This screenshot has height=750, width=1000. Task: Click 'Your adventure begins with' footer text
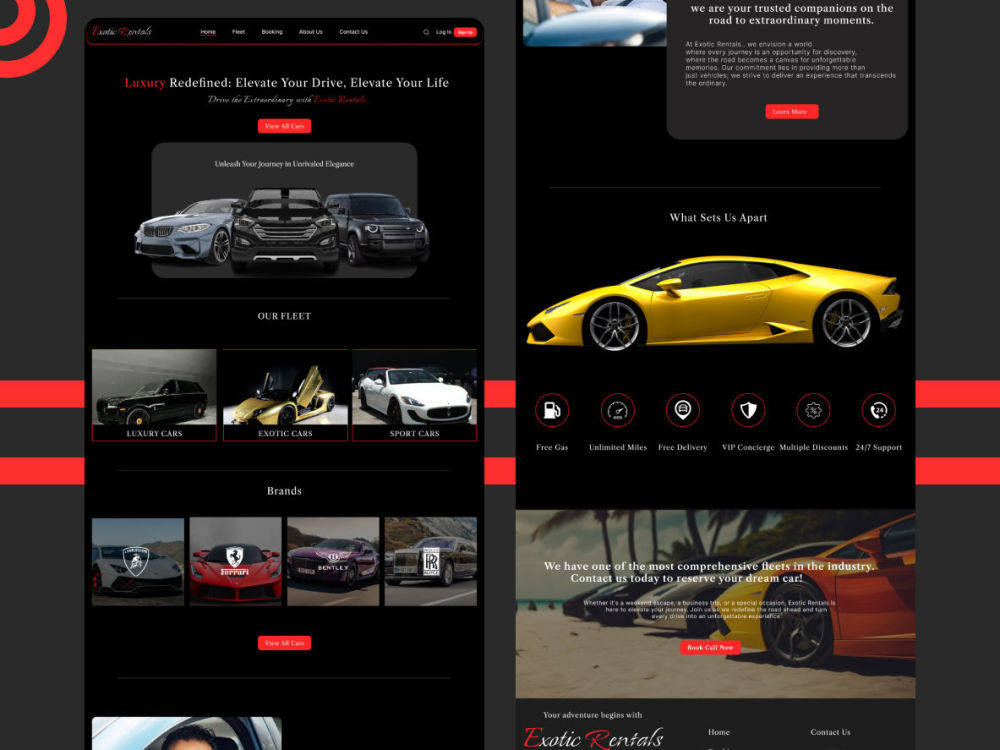(592, 715)
